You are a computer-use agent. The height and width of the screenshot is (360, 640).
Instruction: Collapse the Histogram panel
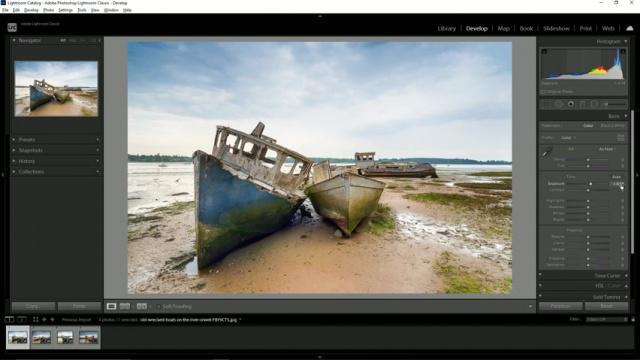click(625, 42)
